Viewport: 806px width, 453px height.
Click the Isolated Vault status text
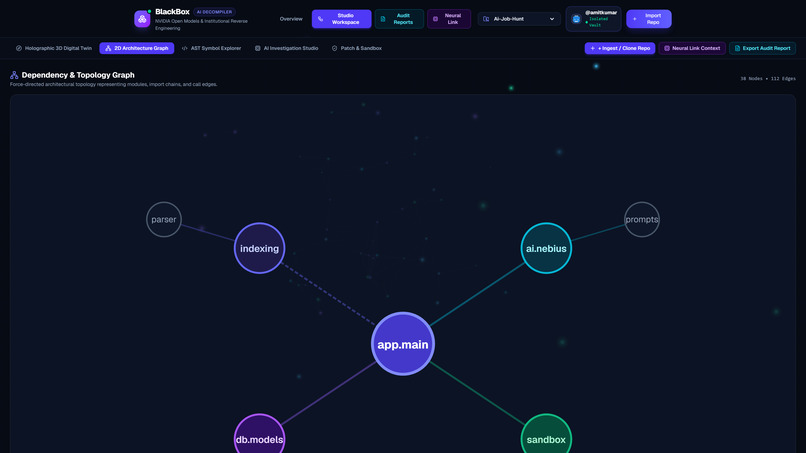pyautogui.click(x=598, y=22)
